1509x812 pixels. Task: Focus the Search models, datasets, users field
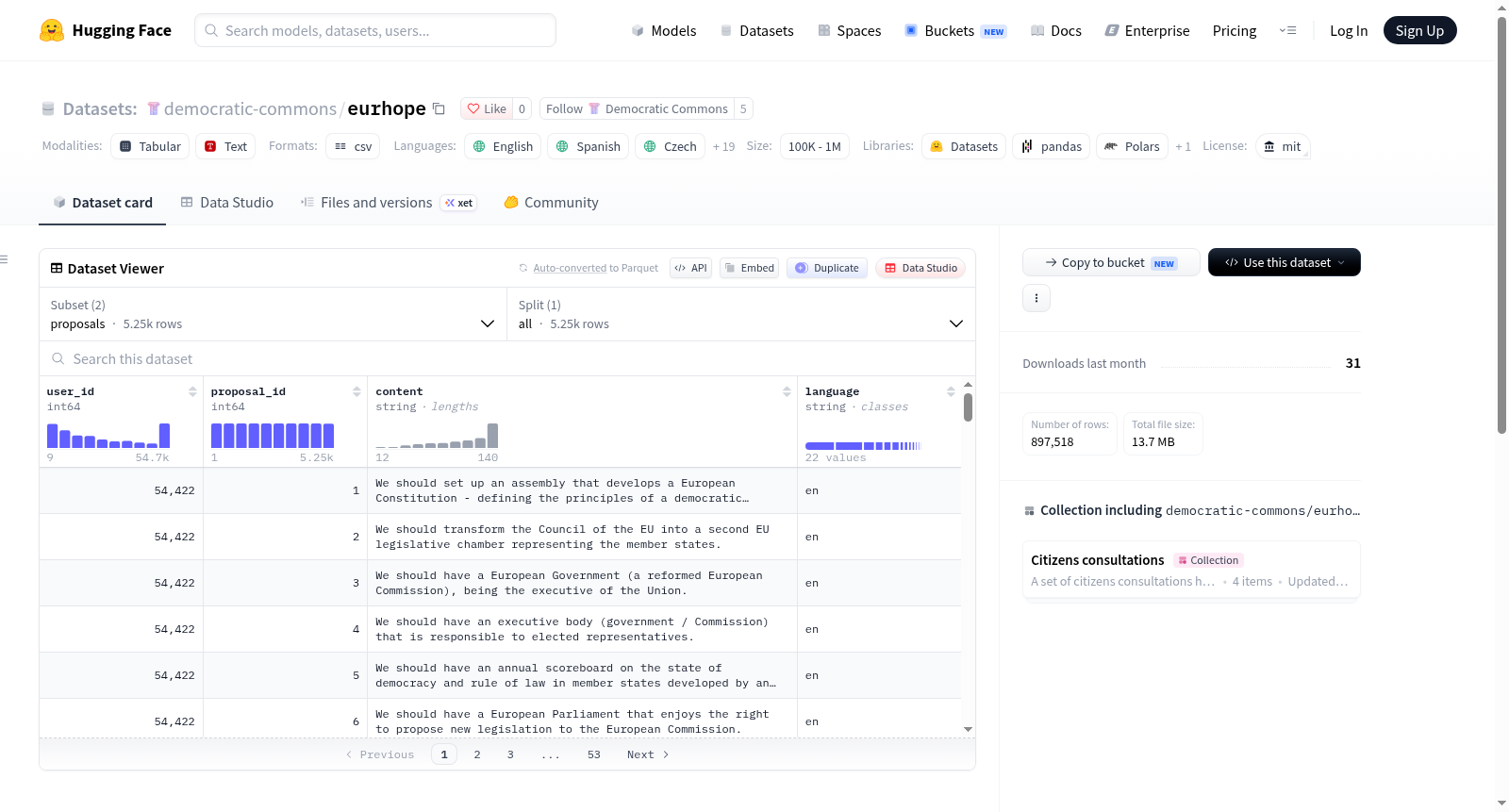(x=375, y=30)
